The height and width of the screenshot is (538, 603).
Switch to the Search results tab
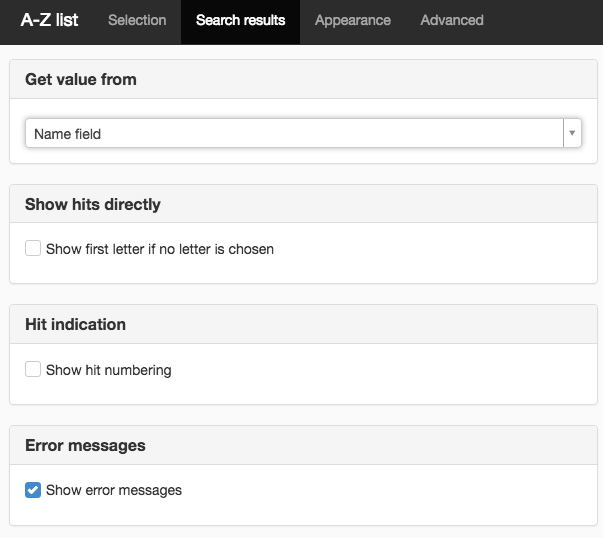240,20
